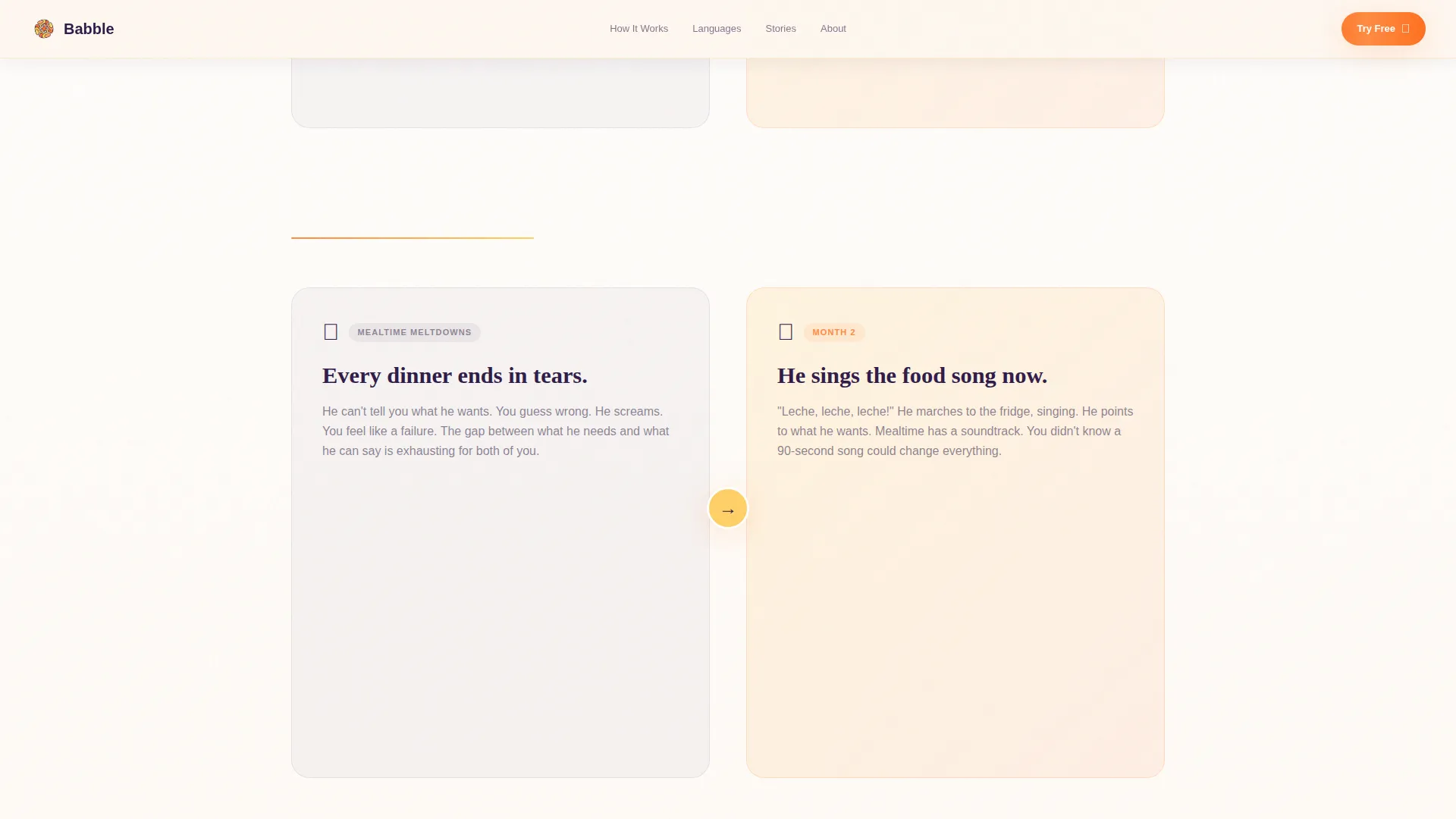Click the MEALTIME MELTDOWNS tag
The image size is (1456, 819).
pos(415,332)
